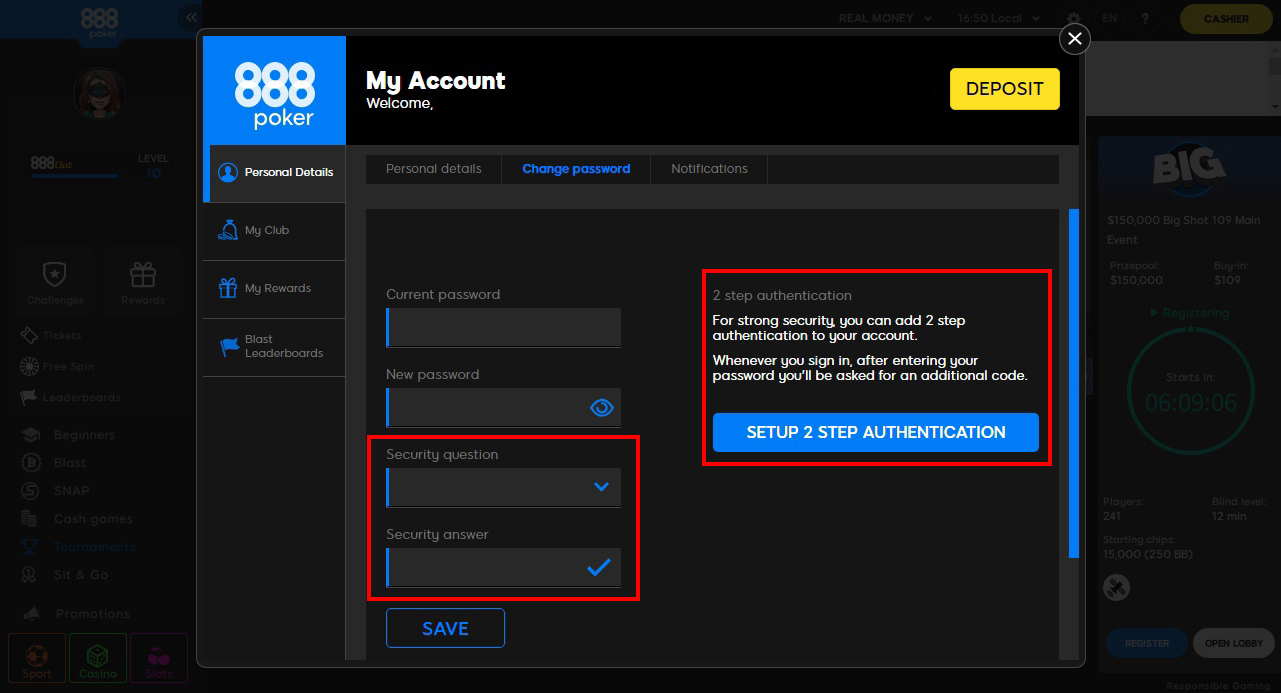Open the EN language selector
This screenshot has width=1281, height=693.
(1109, 18)
